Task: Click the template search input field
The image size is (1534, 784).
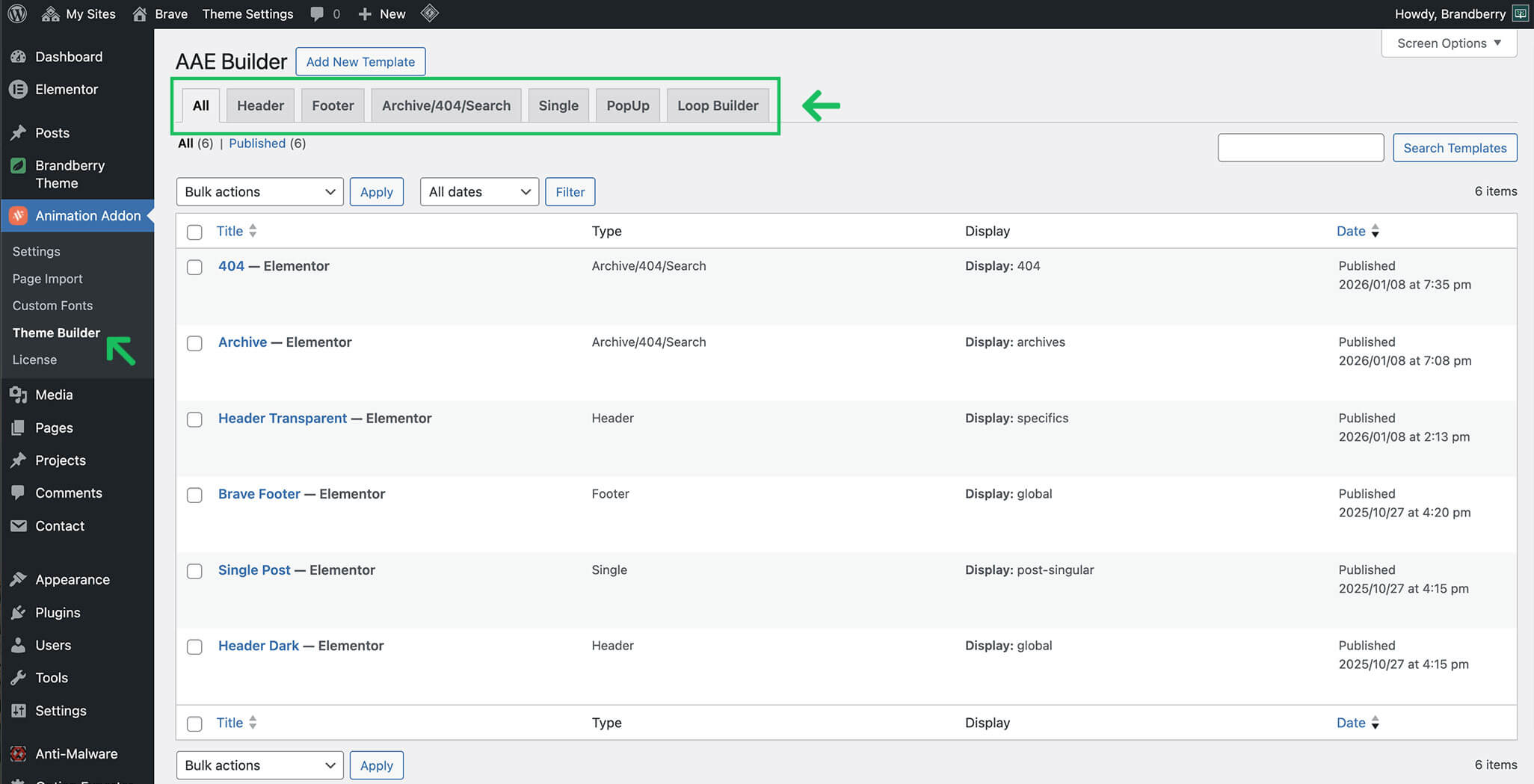Action: click(1300, 148)
